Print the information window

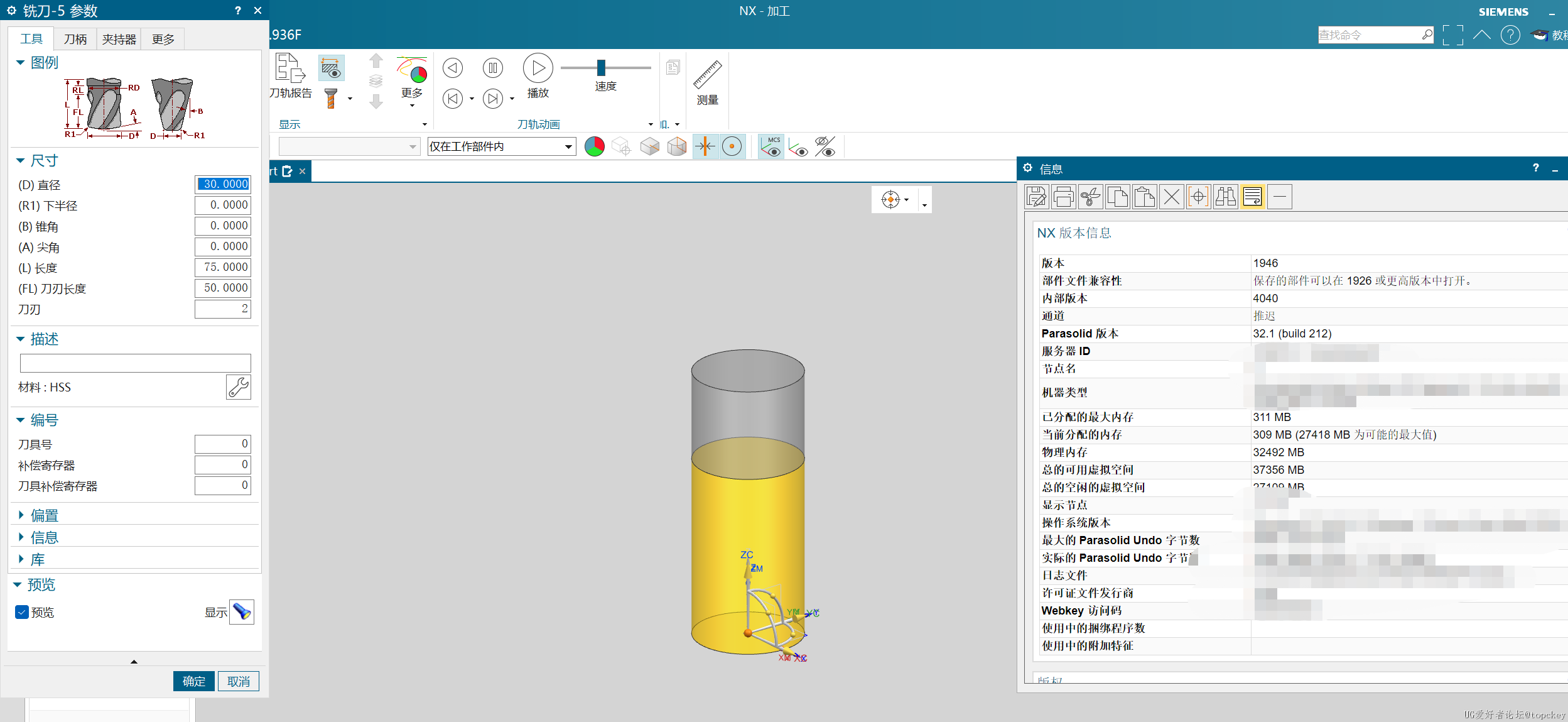click(1063, 197)
